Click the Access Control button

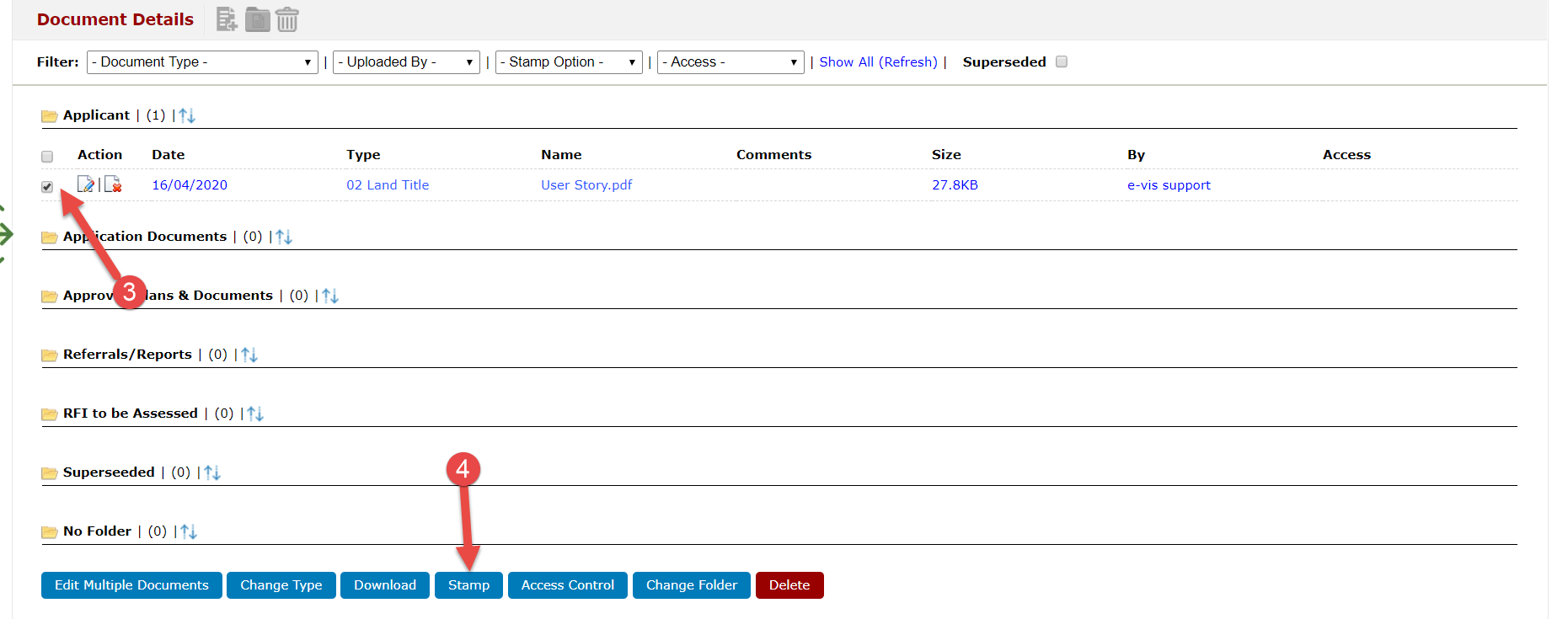pos(568,585)
